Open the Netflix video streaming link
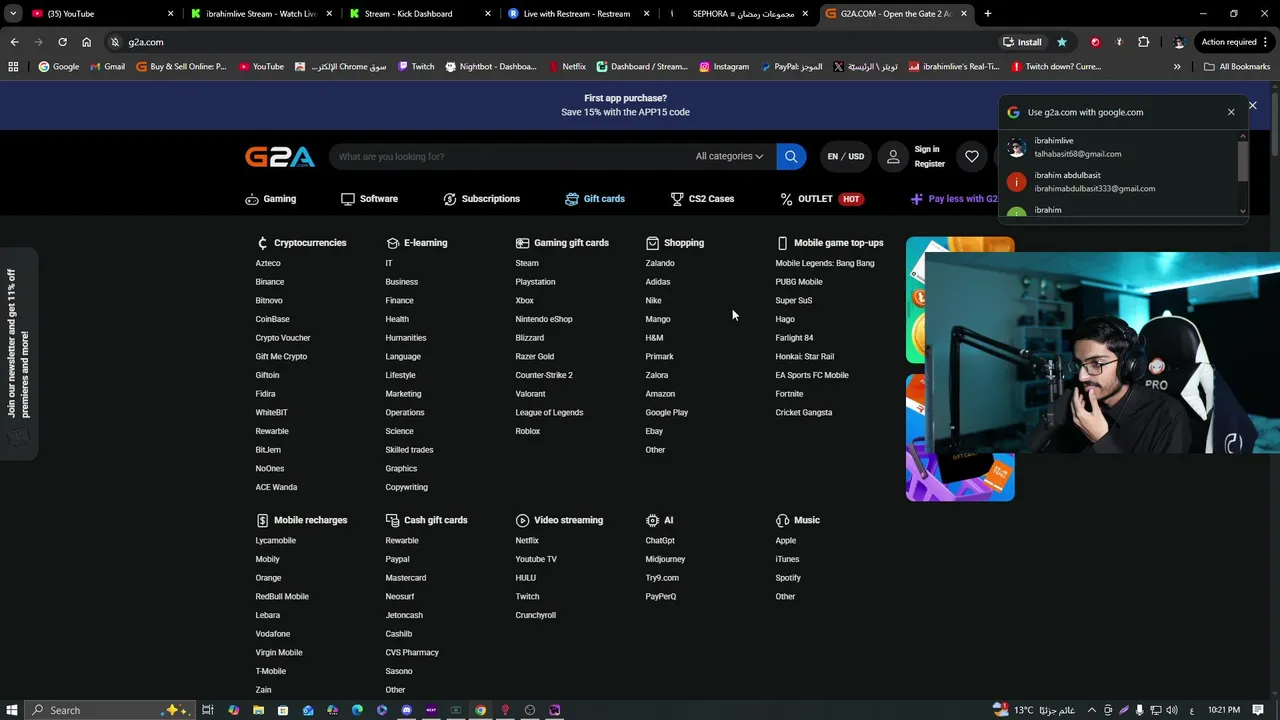 click(x=527, y=541)
